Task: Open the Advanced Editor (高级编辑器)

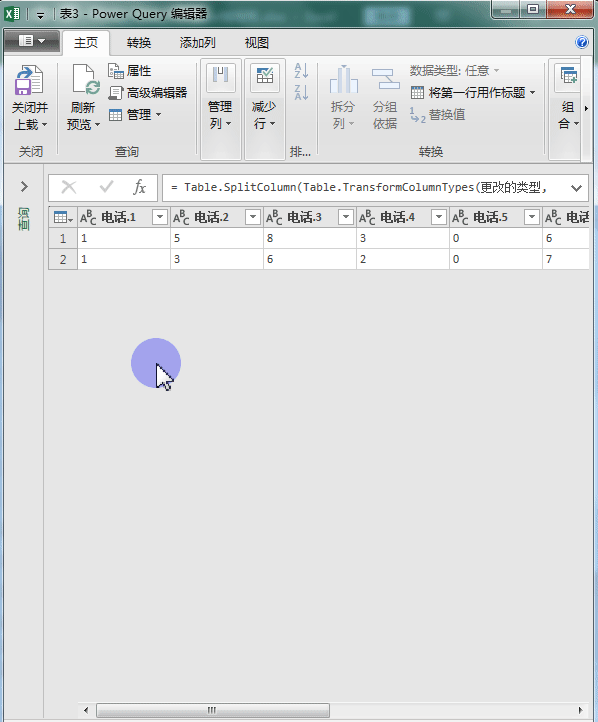Action: 148,93
